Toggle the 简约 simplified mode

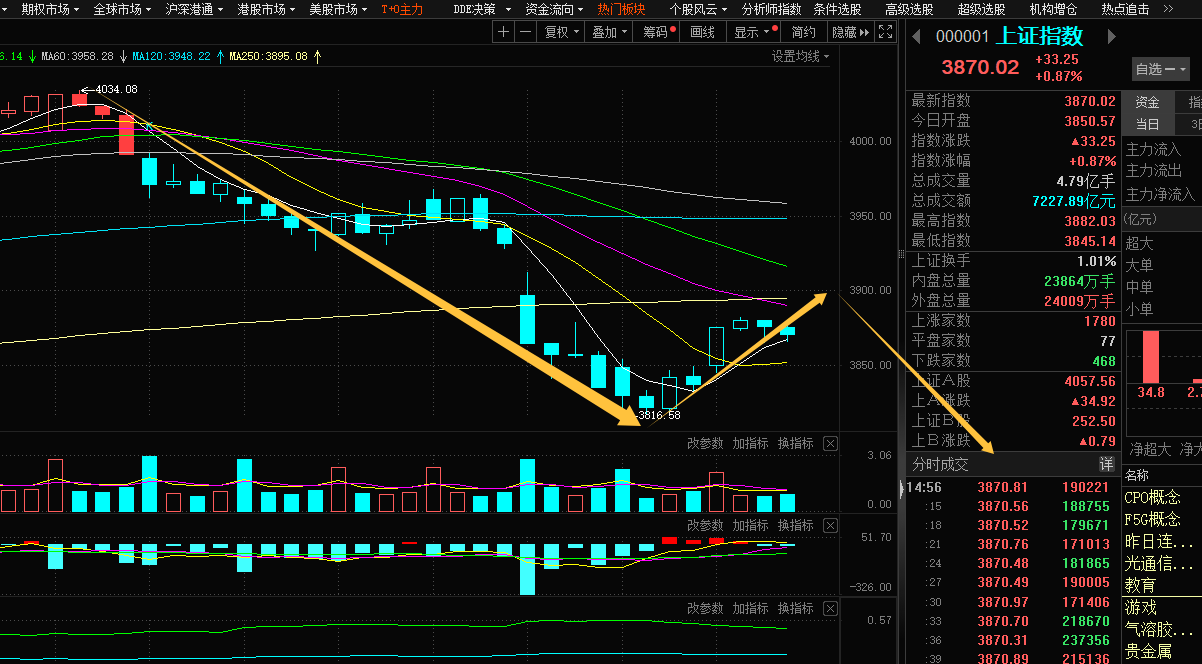pos(804,32)
